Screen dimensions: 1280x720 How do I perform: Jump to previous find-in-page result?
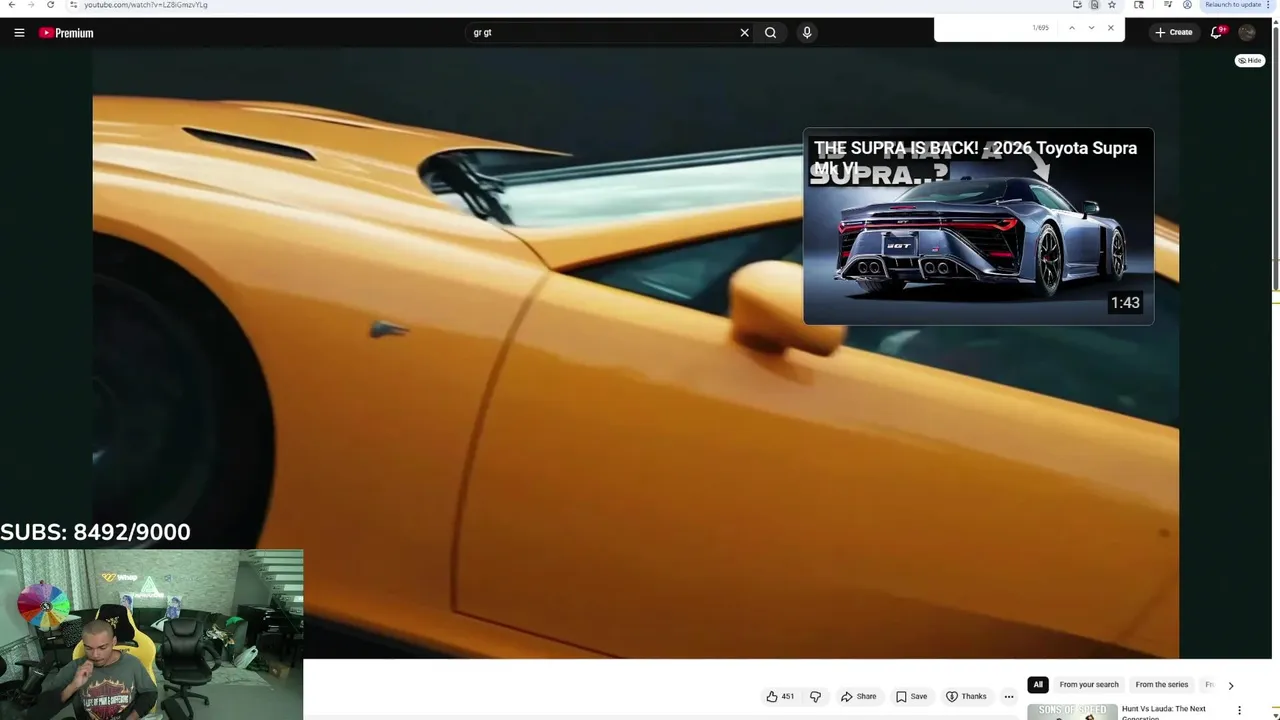pyautogui.click(x=1071, y=28)
